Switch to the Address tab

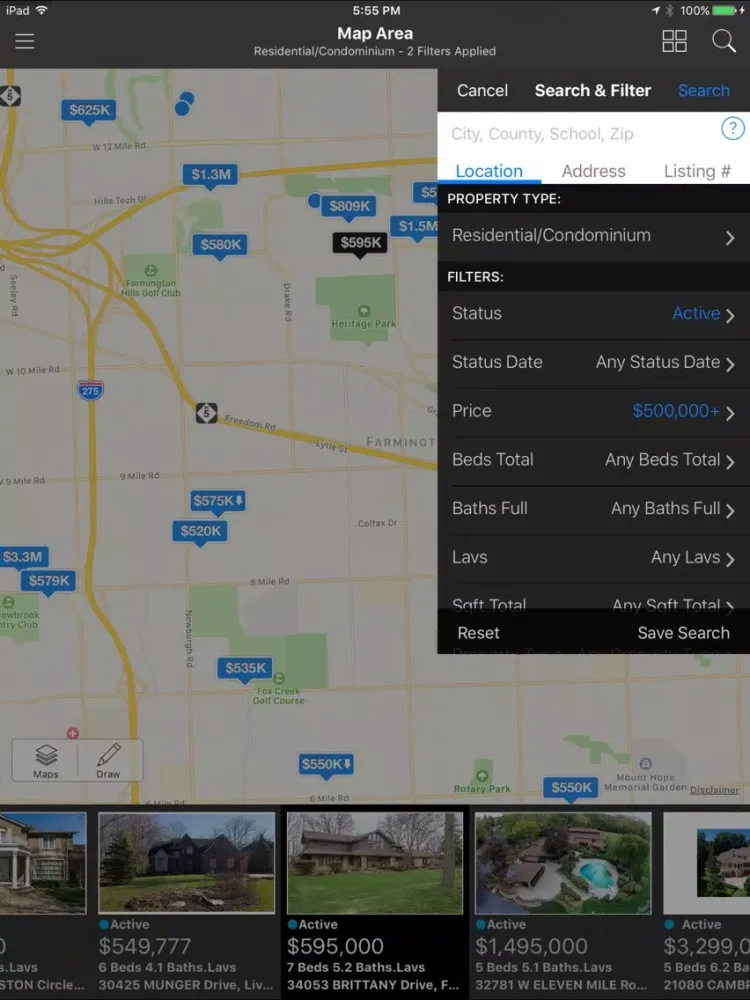tap(593, 171)
